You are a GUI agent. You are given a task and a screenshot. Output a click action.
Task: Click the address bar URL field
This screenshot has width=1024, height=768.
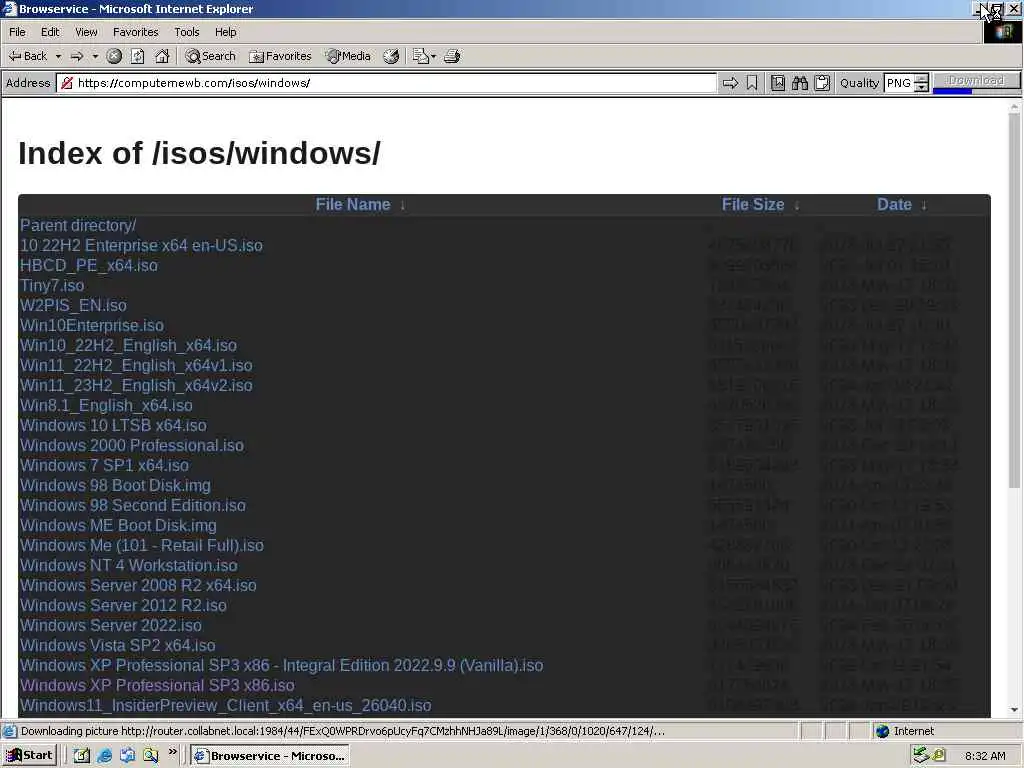pyautogui.click(x=387, y=83)
